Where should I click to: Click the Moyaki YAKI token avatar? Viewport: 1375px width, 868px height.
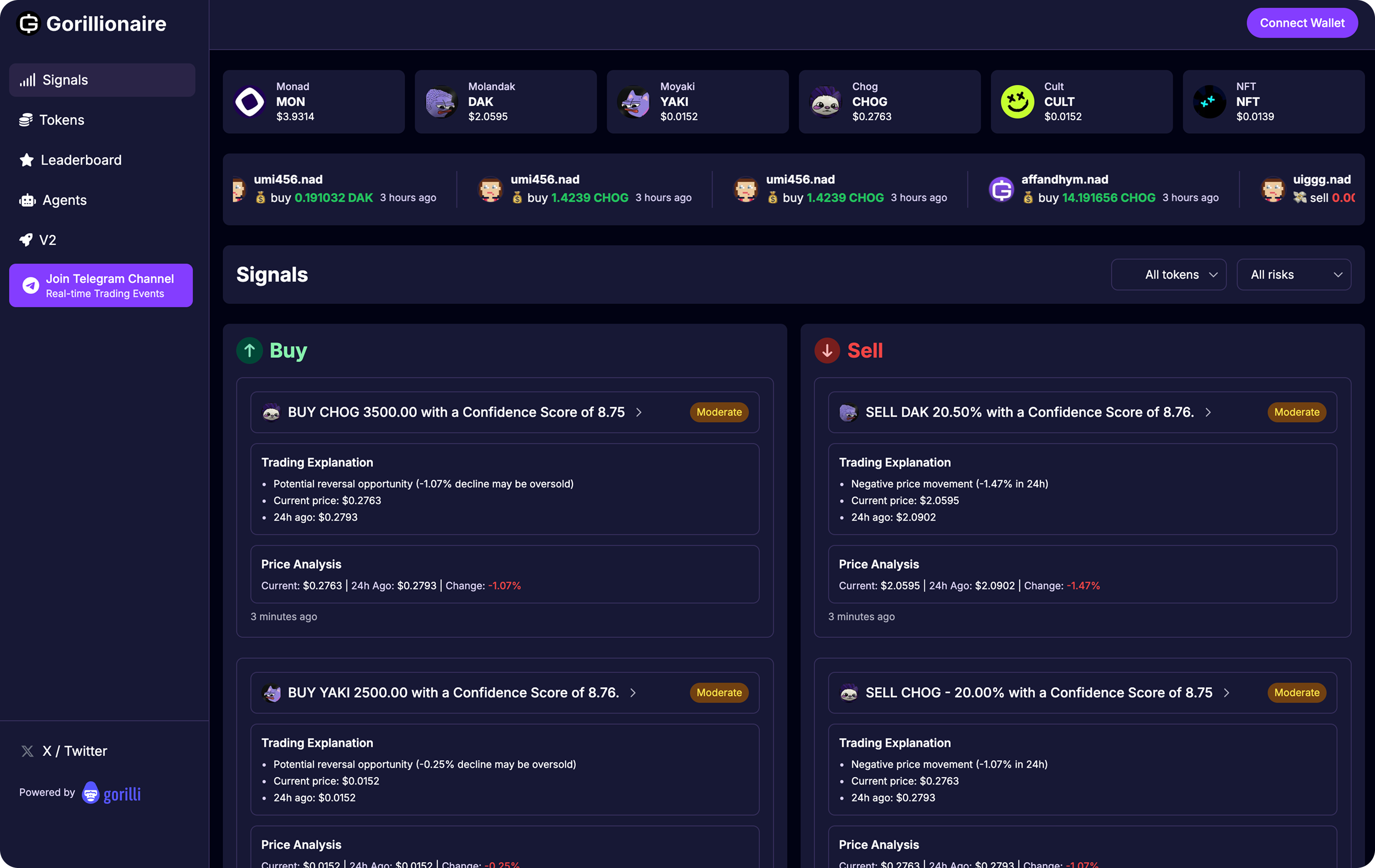click(633, 102)
